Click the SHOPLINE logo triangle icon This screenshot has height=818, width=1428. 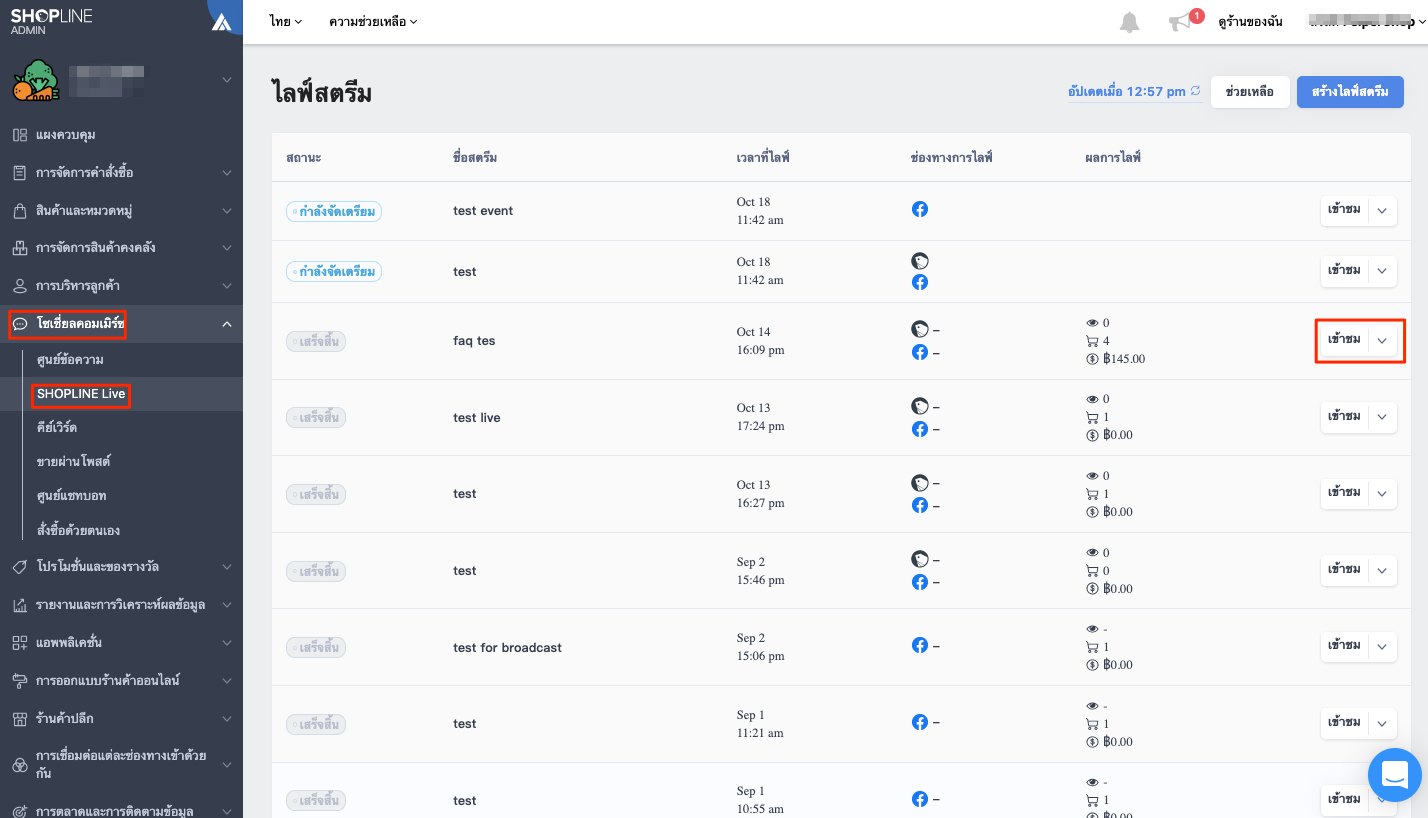point(222,22)
